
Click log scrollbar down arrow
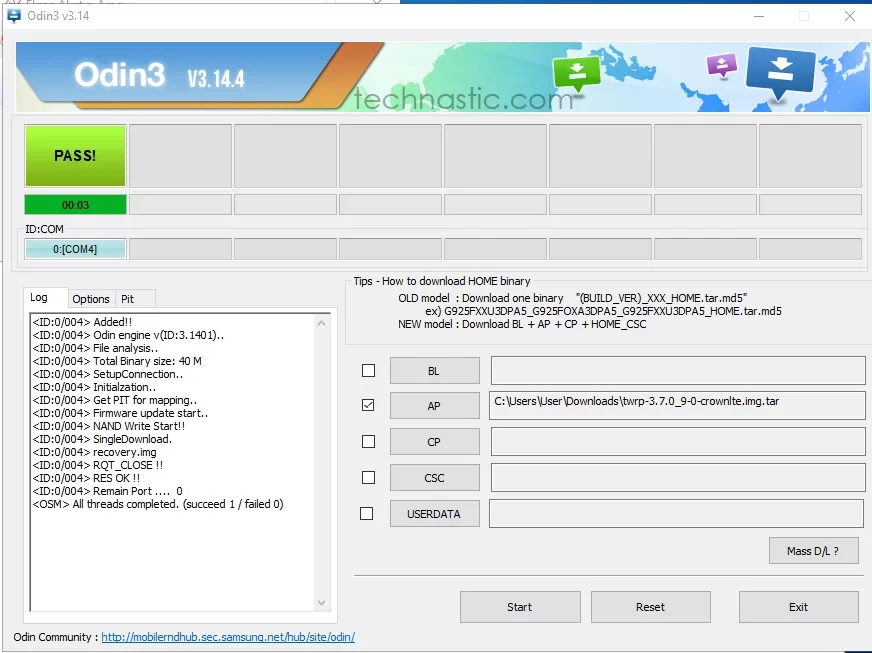[321, 602]
